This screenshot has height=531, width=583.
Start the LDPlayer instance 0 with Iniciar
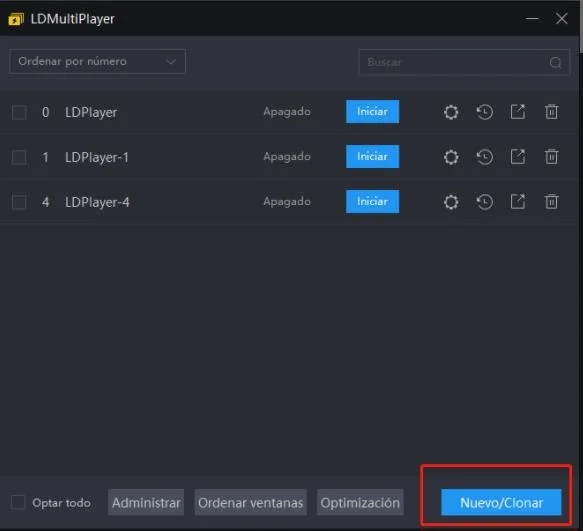373,111
